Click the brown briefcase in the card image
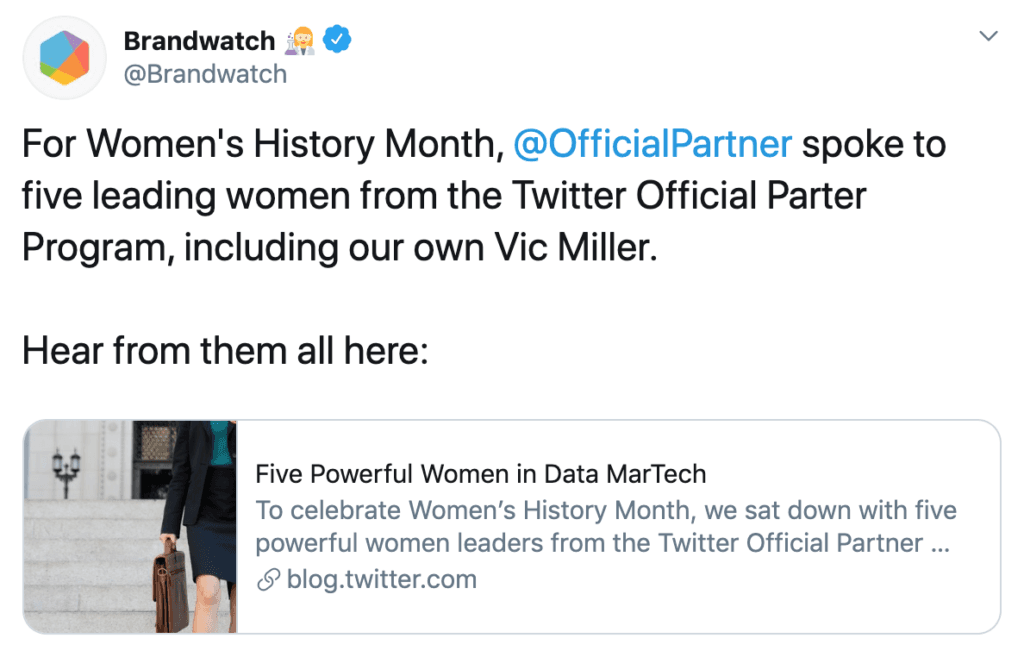The width and height of the screenshot is (1024, 657). (x=171, y=585)
